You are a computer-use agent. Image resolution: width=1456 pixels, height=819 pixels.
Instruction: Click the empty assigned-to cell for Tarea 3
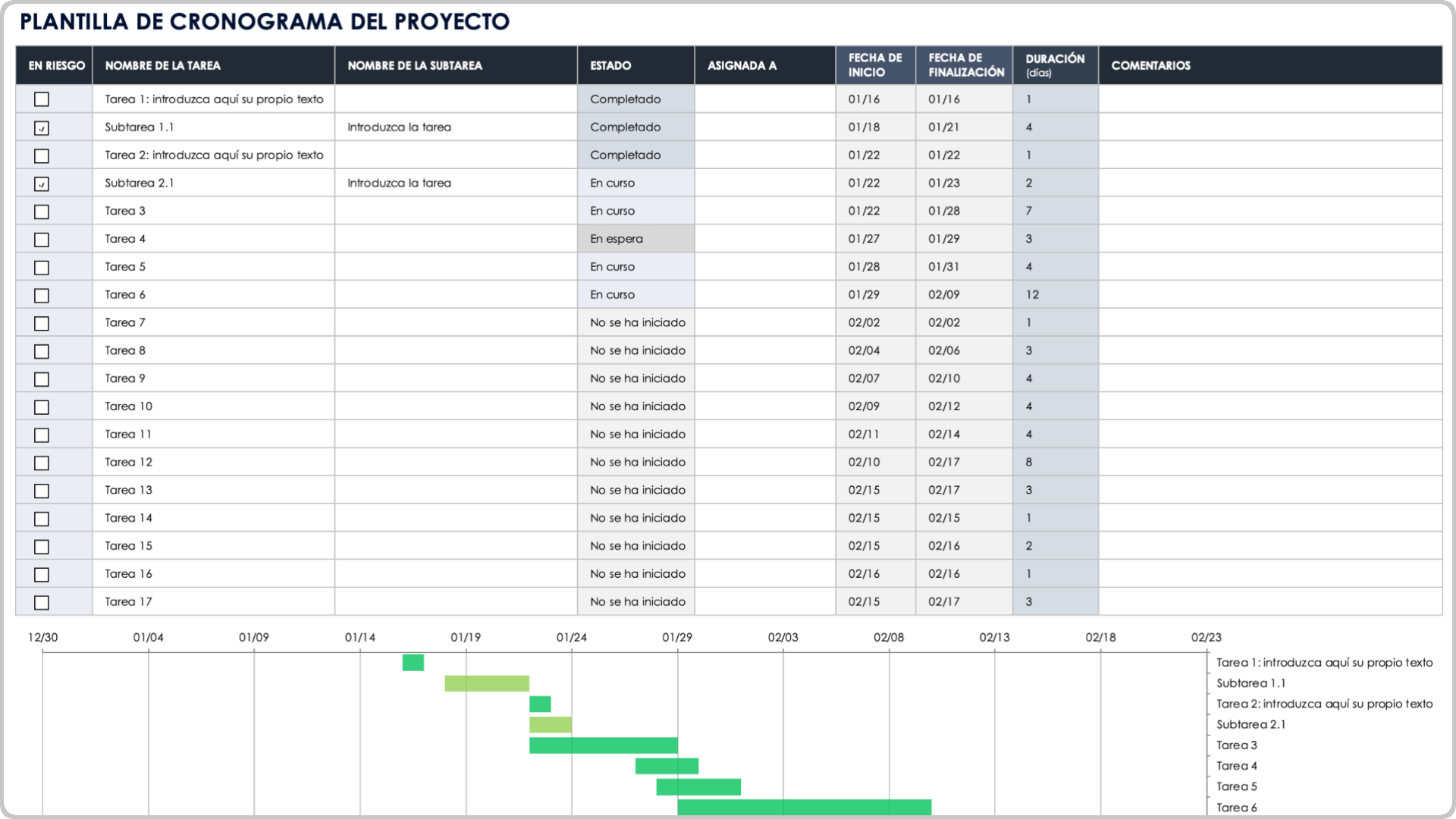pyautogui.click(x=765, y=211)
